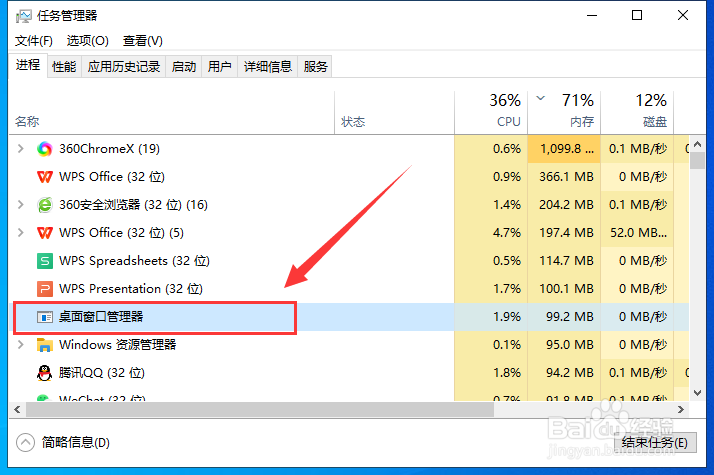Screen dimensions: 714x475
Task: Click the horizontal scrollbar left arrow
Action: [x=17, y=409]
